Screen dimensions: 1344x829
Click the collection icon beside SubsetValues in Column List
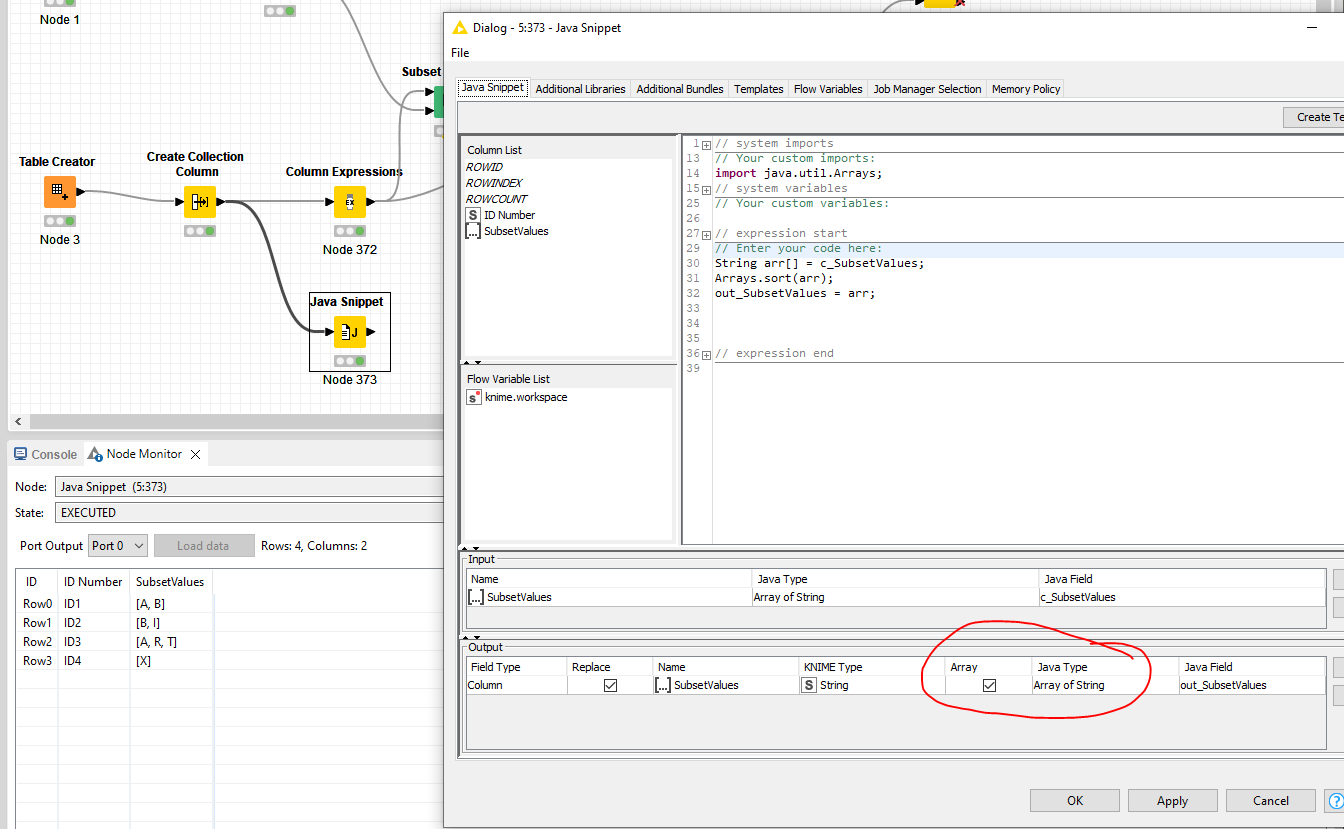[x=473, y=231]
